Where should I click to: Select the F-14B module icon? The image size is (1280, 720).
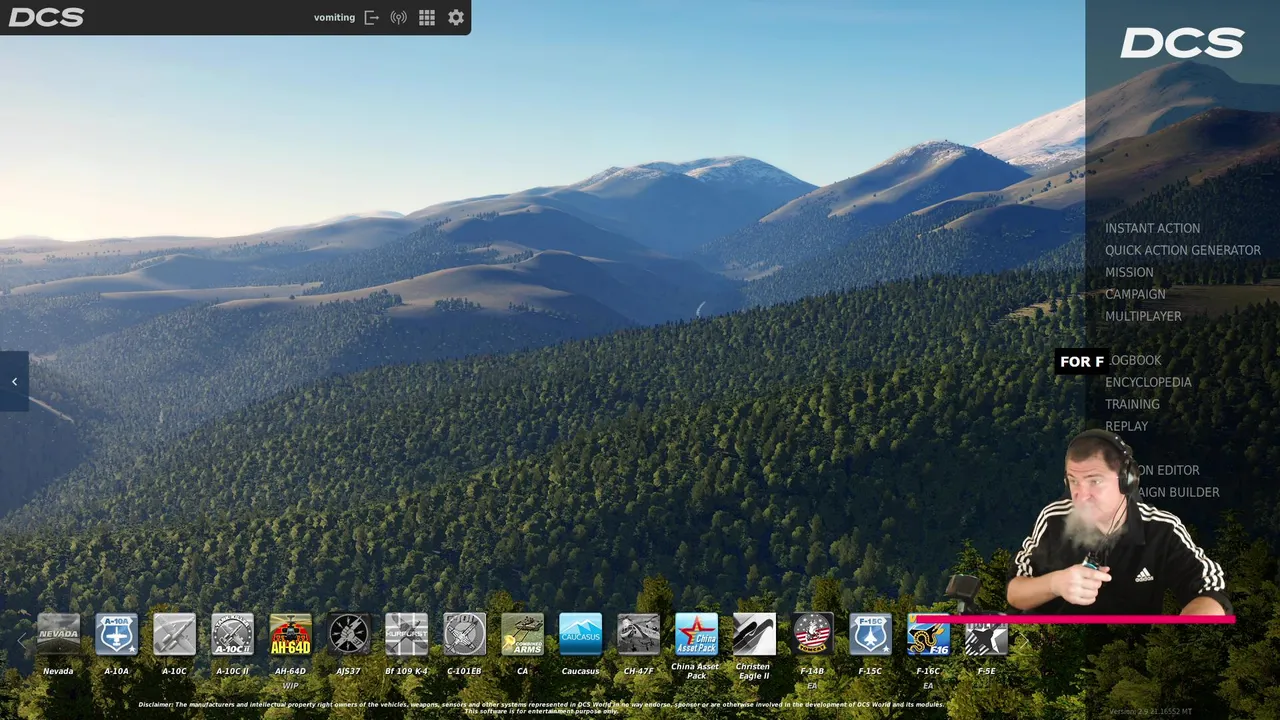tap(812, 634)
